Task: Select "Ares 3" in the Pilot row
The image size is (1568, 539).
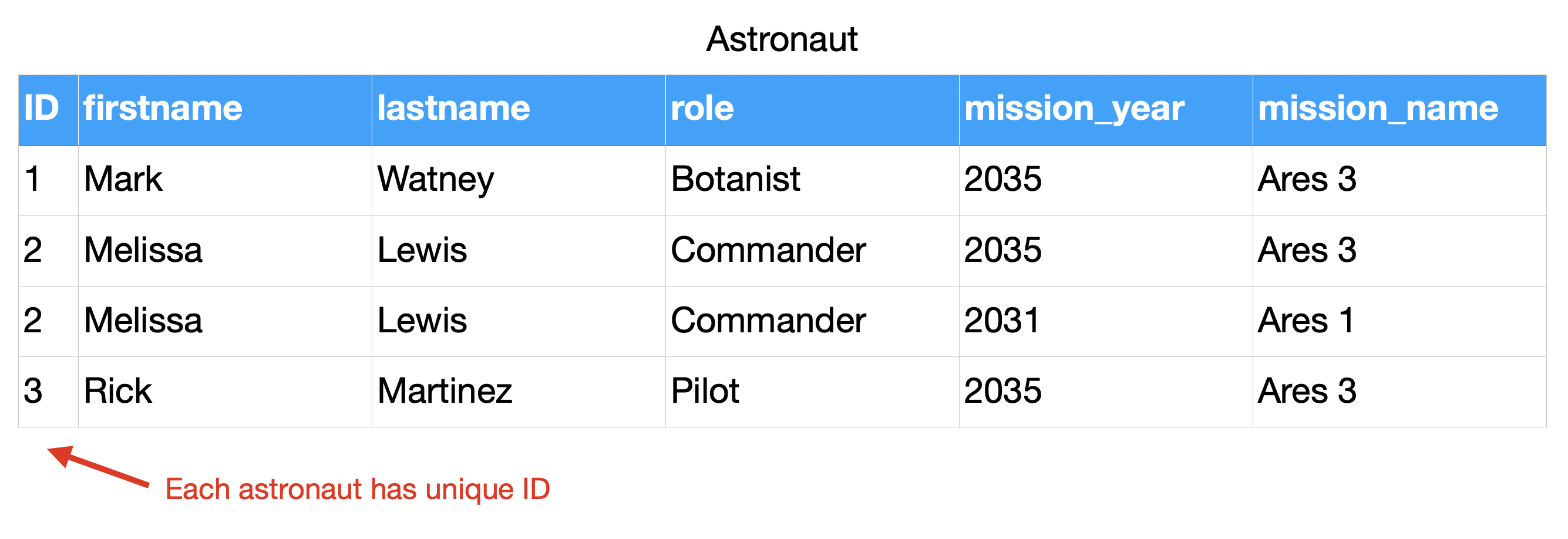Action: 1307,391
